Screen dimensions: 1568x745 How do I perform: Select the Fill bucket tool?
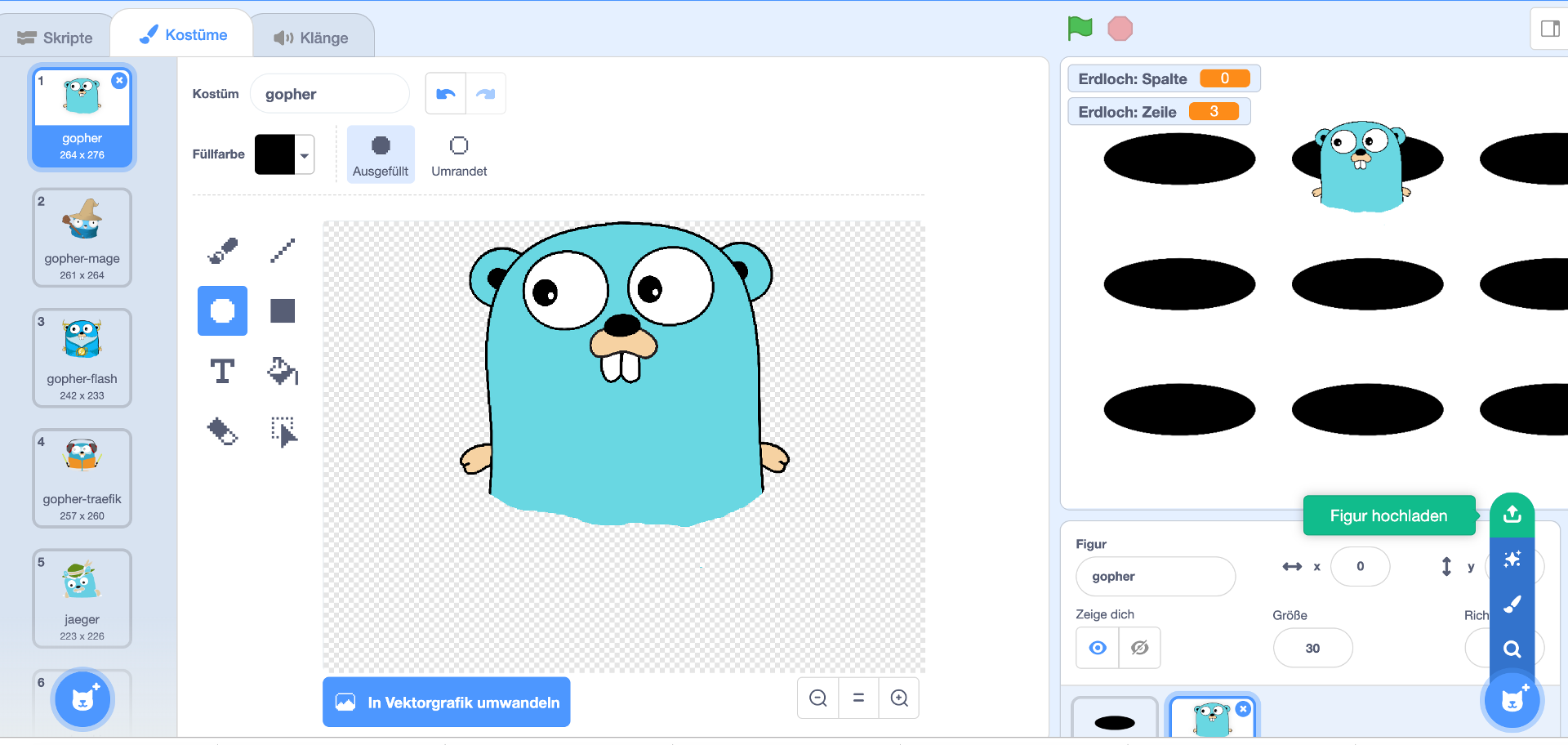283,371
